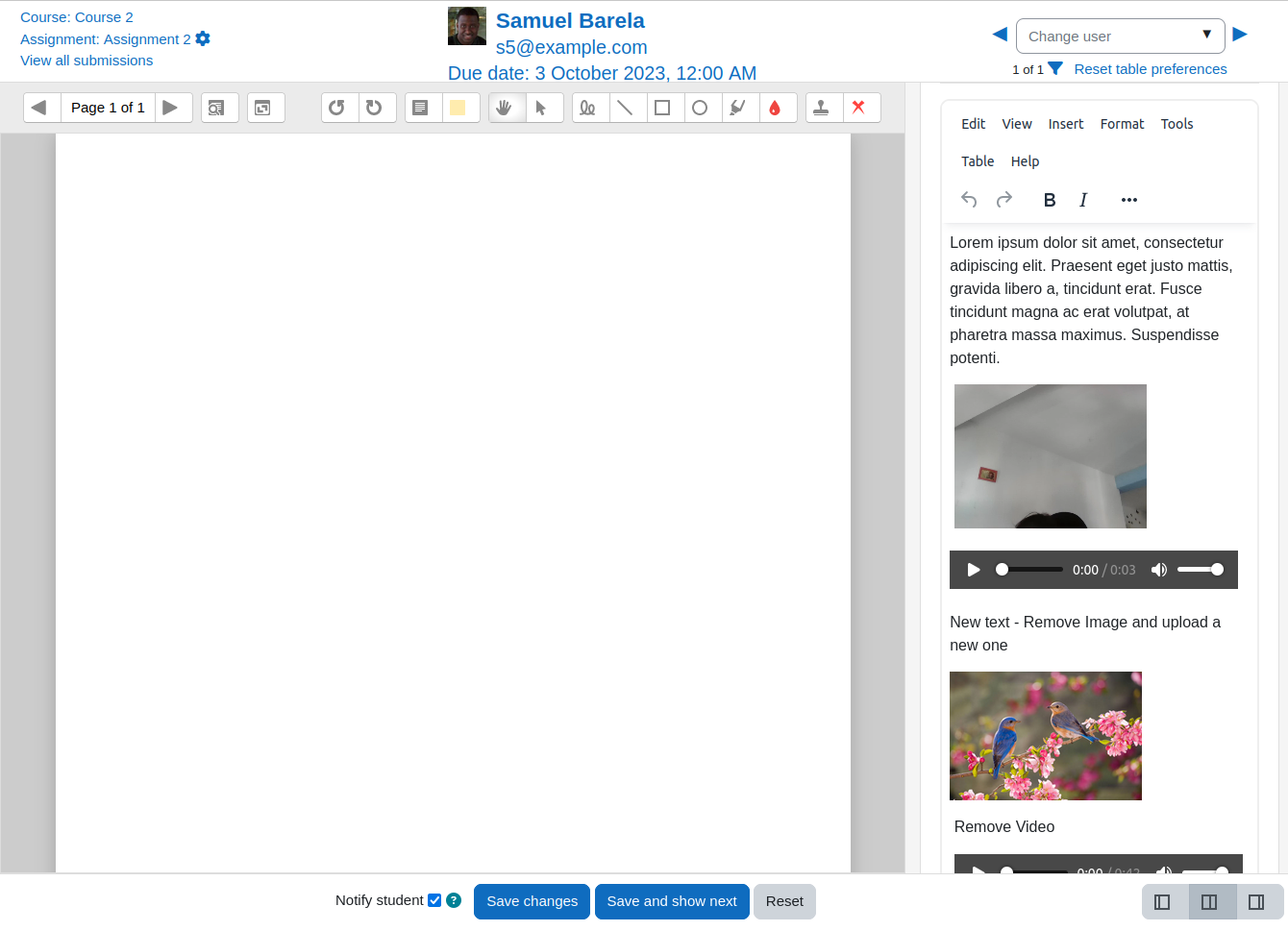Play the first audio clip
Screen dimensions: 1288x931
(974, 570)
